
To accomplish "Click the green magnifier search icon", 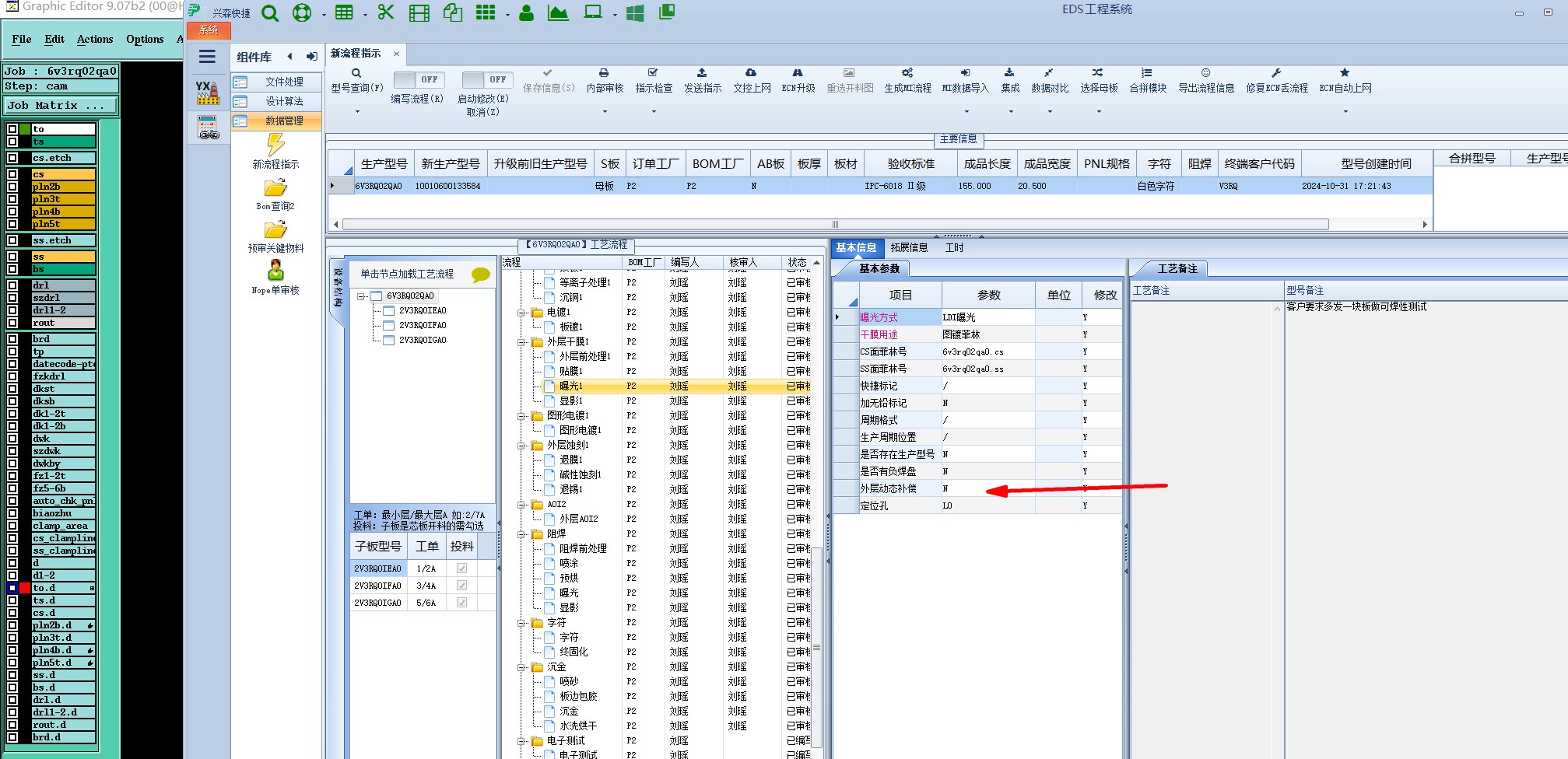I will click(270, 13).
